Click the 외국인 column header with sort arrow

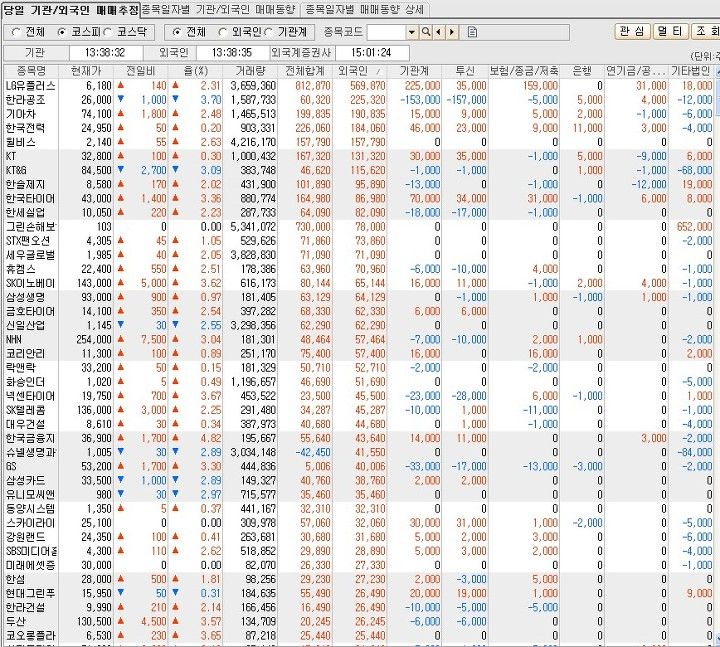click(x=360, y=71)
